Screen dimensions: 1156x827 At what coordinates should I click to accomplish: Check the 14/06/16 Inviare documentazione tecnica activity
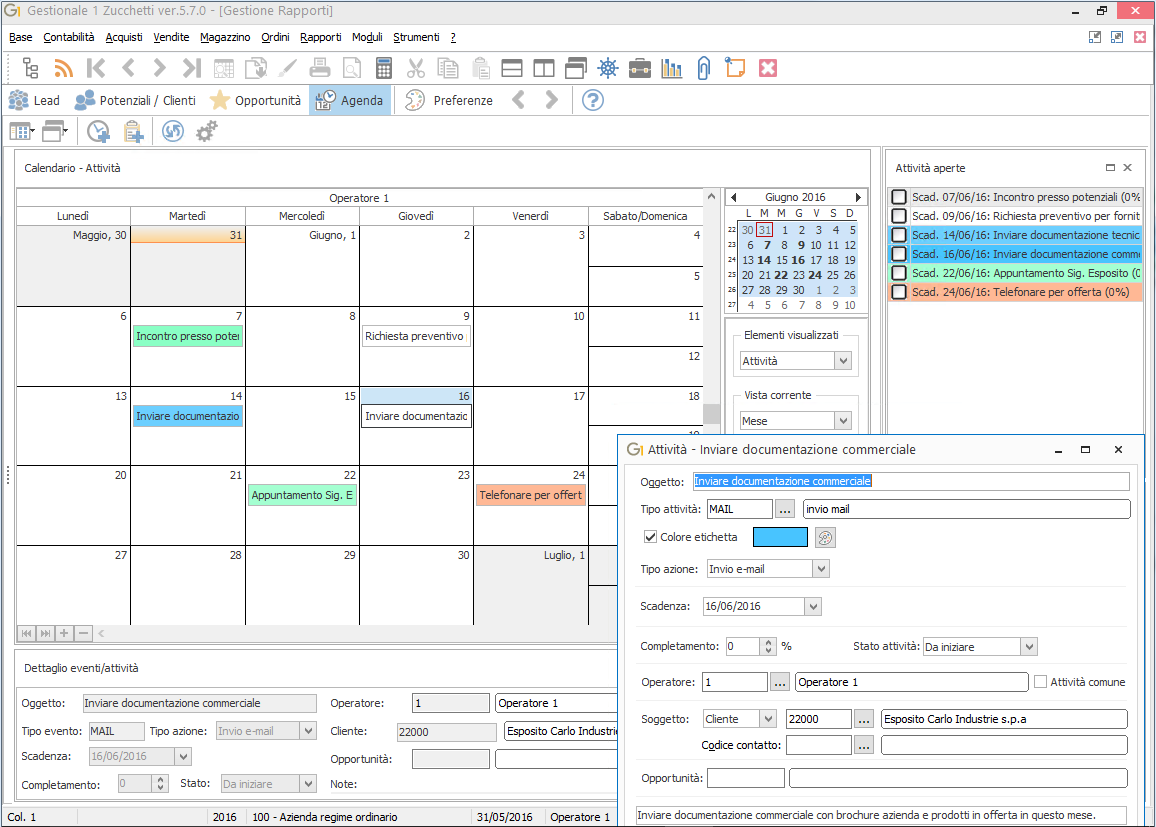[899, 235]
